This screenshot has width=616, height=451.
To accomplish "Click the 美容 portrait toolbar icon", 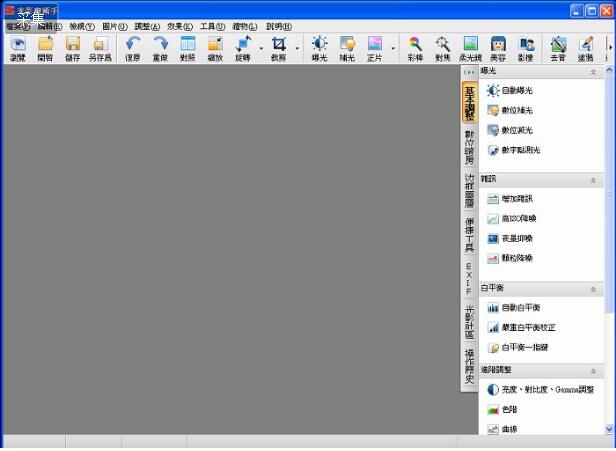I will coord(497,46).
